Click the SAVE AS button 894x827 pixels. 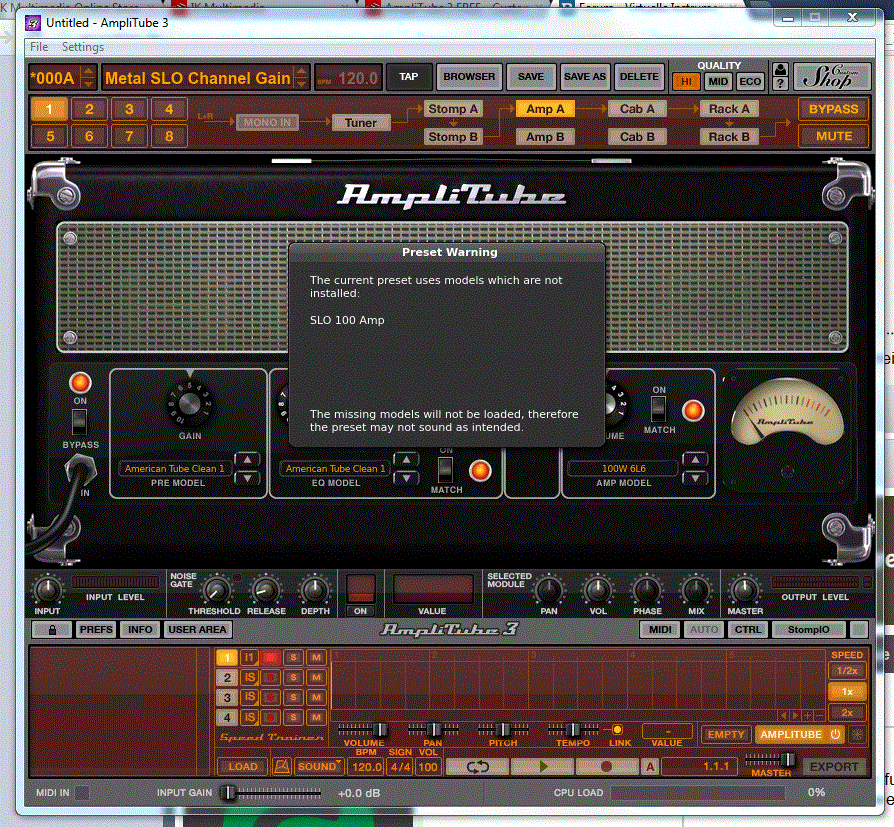coord(584,76)
